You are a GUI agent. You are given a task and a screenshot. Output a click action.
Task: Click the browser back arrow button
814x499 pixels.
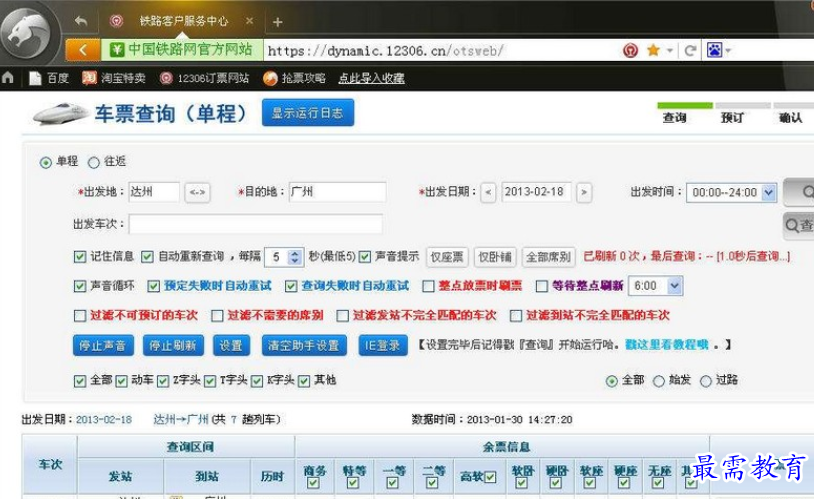tap(83, 50)
